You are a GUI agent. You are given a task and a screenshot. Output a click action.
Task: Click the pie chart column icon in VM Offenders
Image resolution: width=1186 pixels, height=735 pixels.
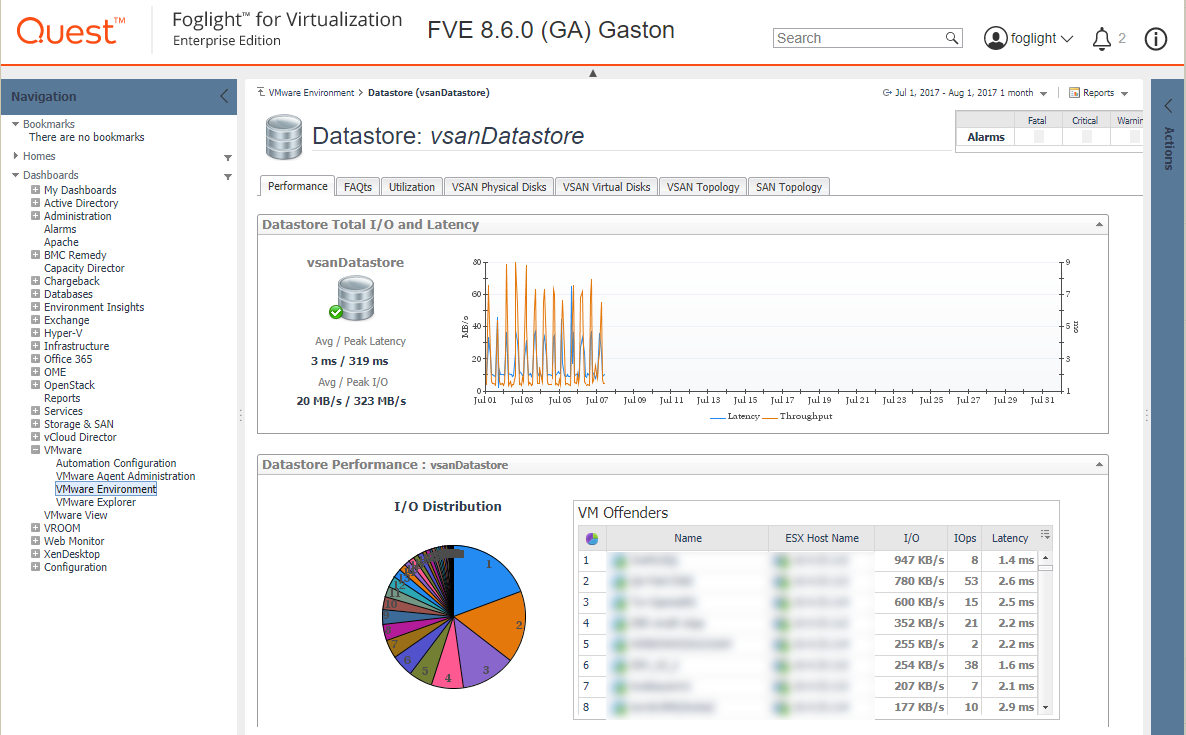coord(591,538)
